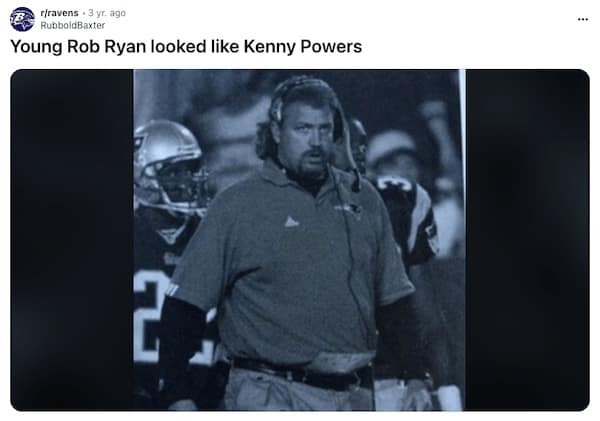Open the post titled "Young Rob Ryan looked like Kenny Powers"

[186, 47]
